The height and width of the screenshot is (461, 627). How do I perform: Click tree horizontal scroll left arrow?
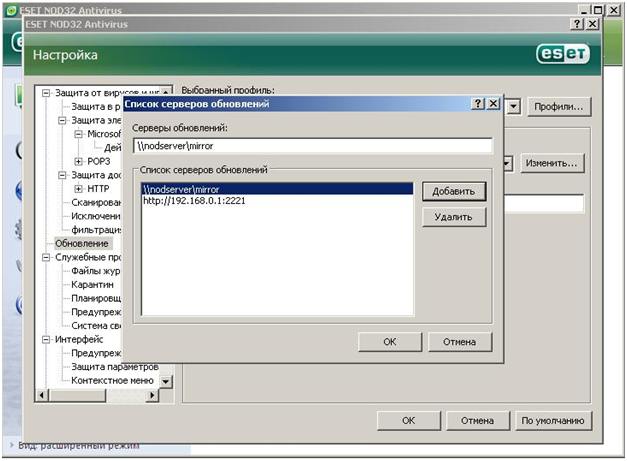click(x=42, y=395)
